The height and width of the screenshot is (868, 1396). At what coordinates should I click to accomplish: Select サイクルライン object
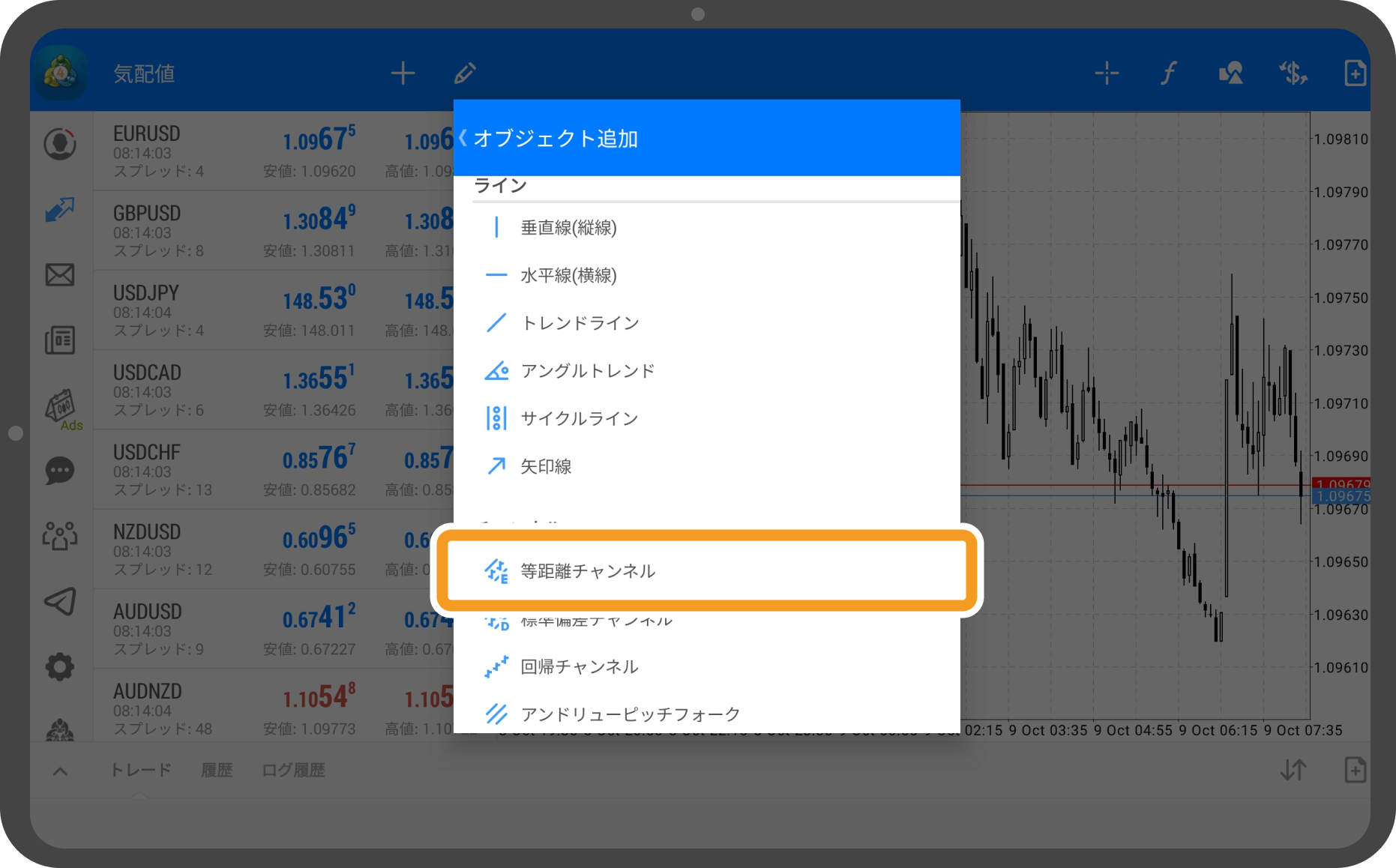click(x=707, y=418)
